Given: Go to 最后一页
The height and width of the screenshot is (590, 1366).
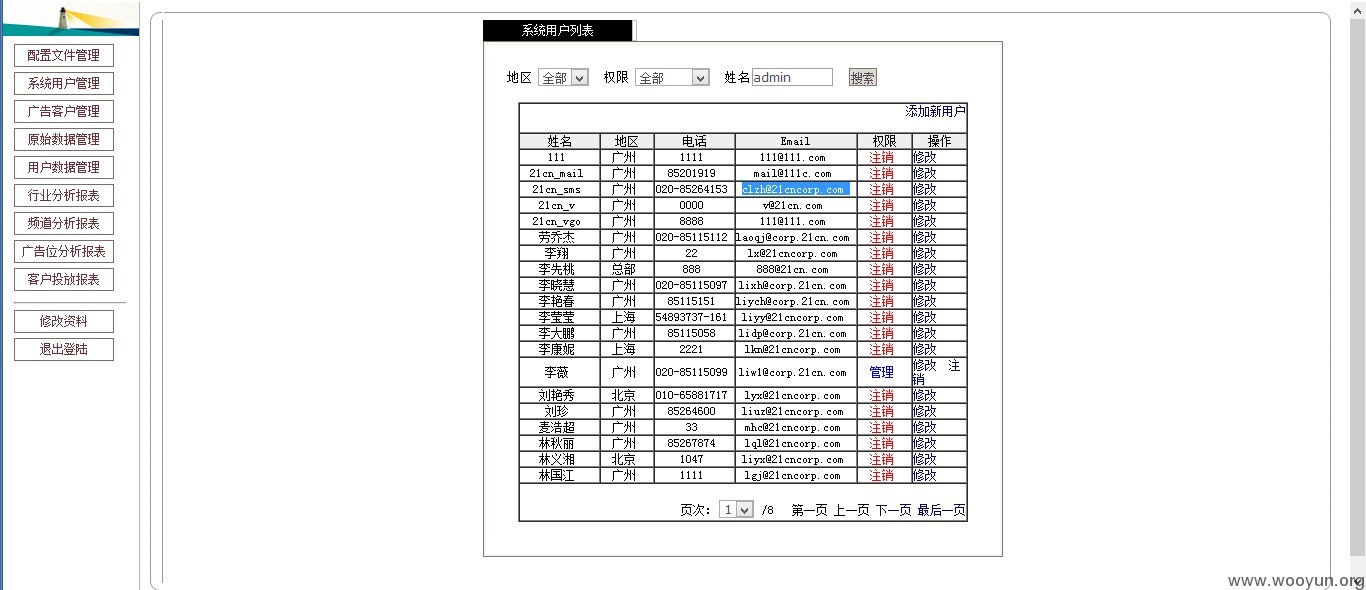Looking at the screenshot, I should click(x=941, y=510).
